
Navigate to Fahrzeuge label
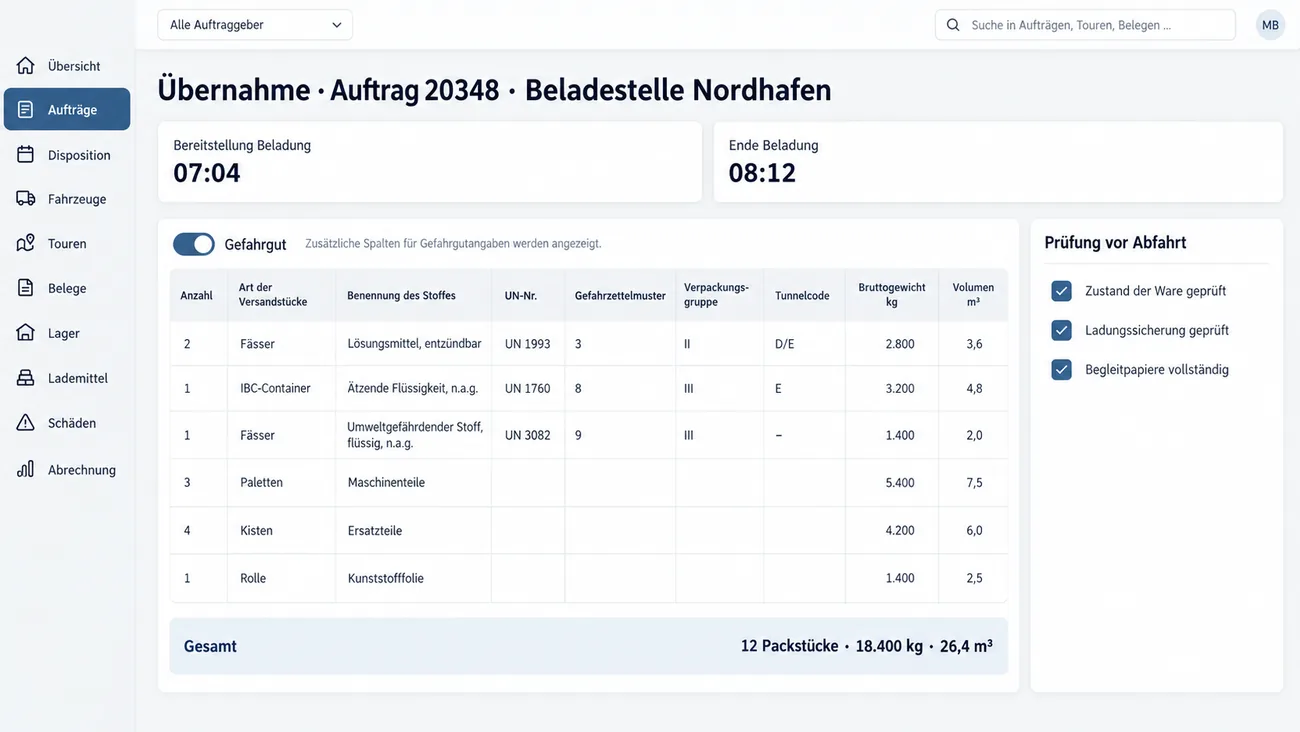pyautogui.click(x=77, y=199)
